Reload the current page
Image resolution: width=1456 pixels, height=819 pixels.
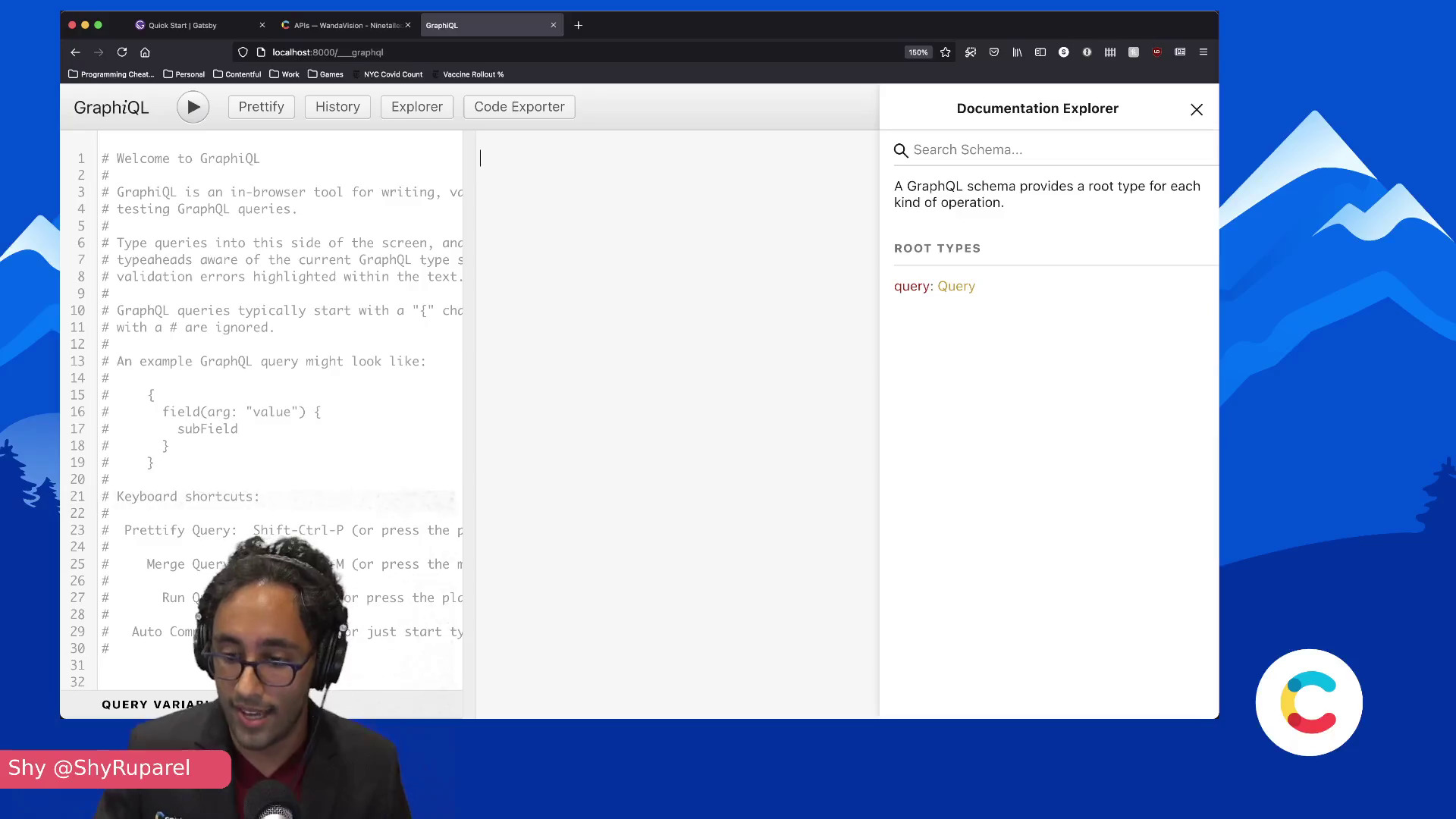(x=122, y=52)
